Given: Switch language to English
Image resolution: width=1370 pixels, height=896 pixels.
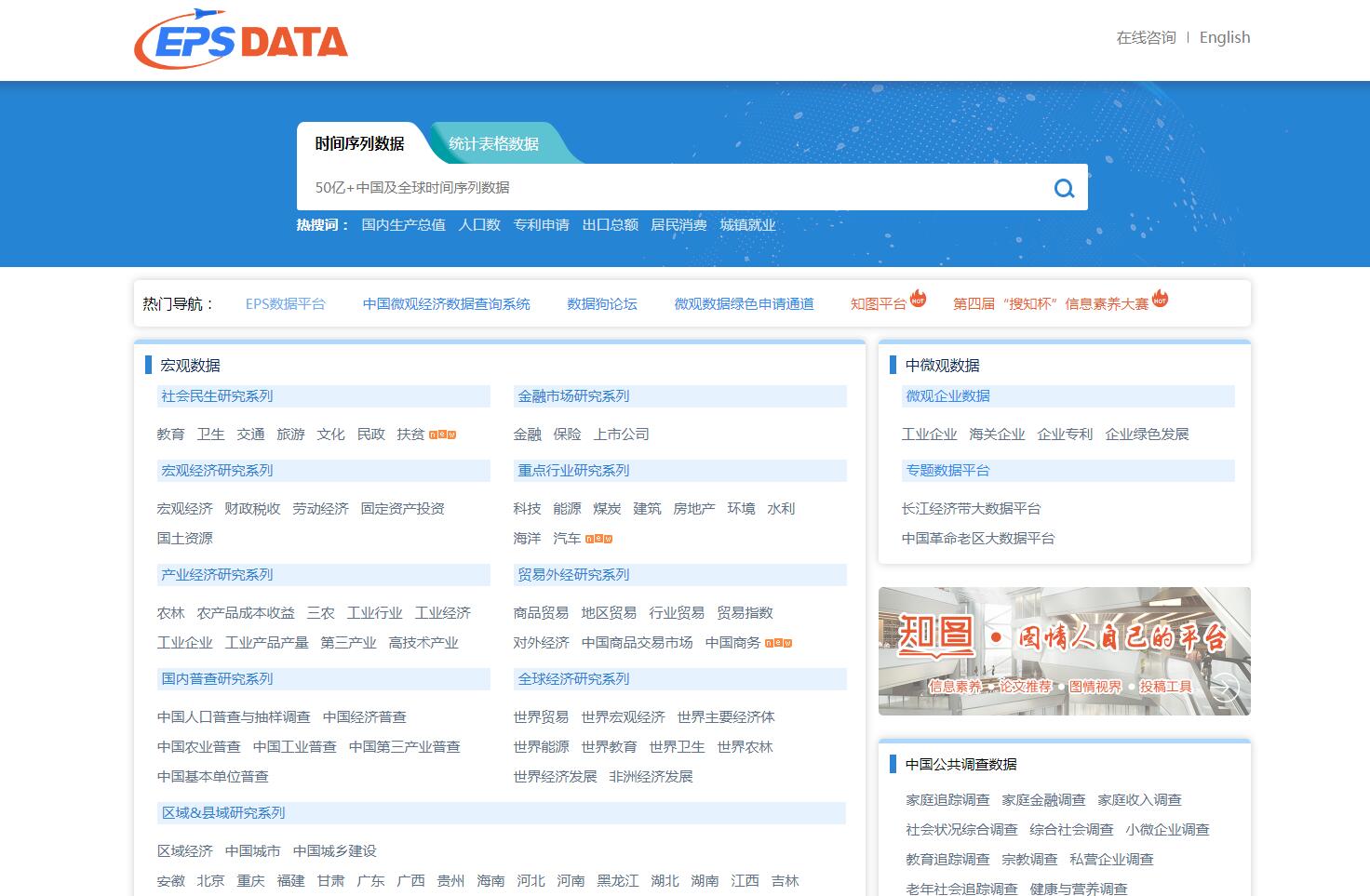Looking at the screenshot, I should [1224, 37].
